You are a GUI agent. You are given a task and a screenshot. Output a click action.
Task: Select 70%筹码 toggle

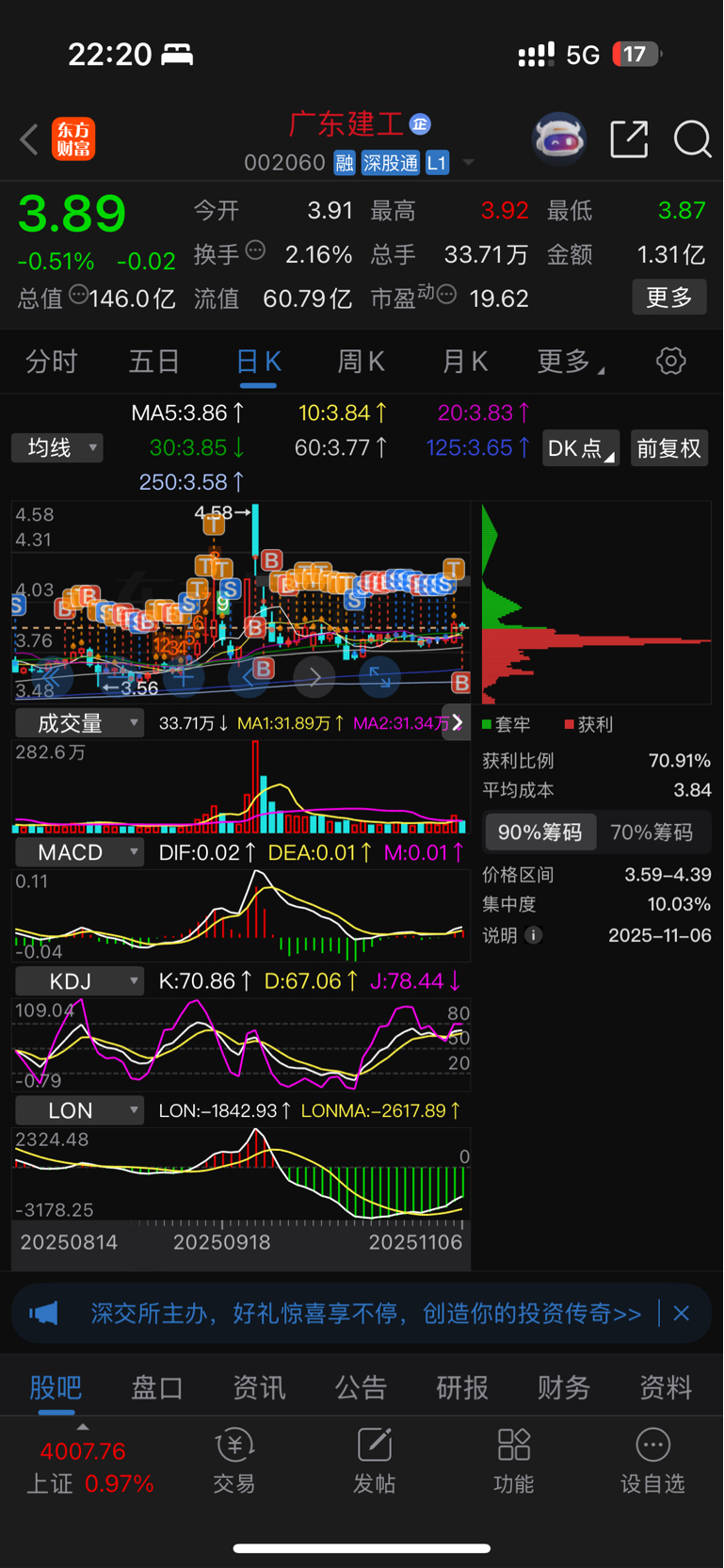click(x=652, y=832)
